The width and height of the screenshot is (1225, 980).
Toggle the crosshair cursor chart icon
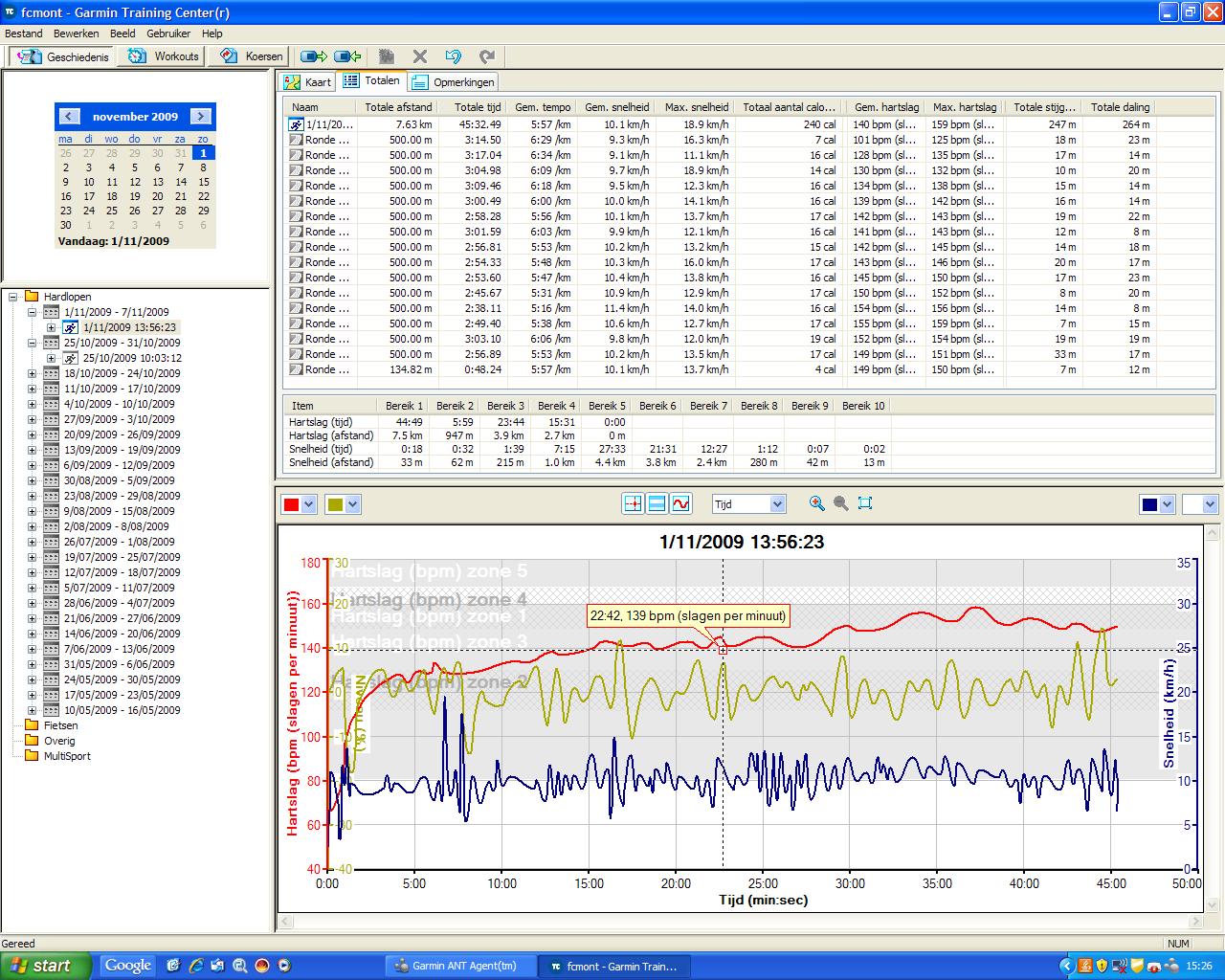(633, 503)
